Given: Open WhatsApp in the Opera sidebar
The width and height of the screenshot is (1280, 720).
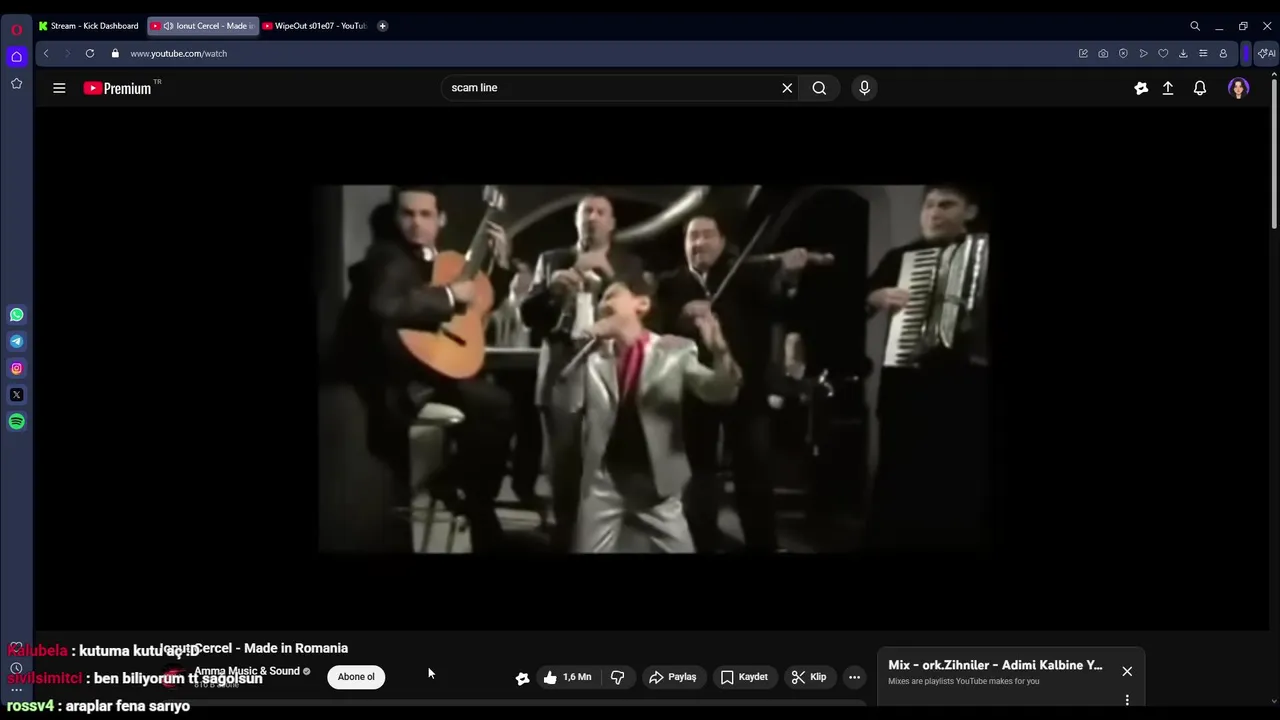Looking at the screenshot, I should tap(16, 315).
